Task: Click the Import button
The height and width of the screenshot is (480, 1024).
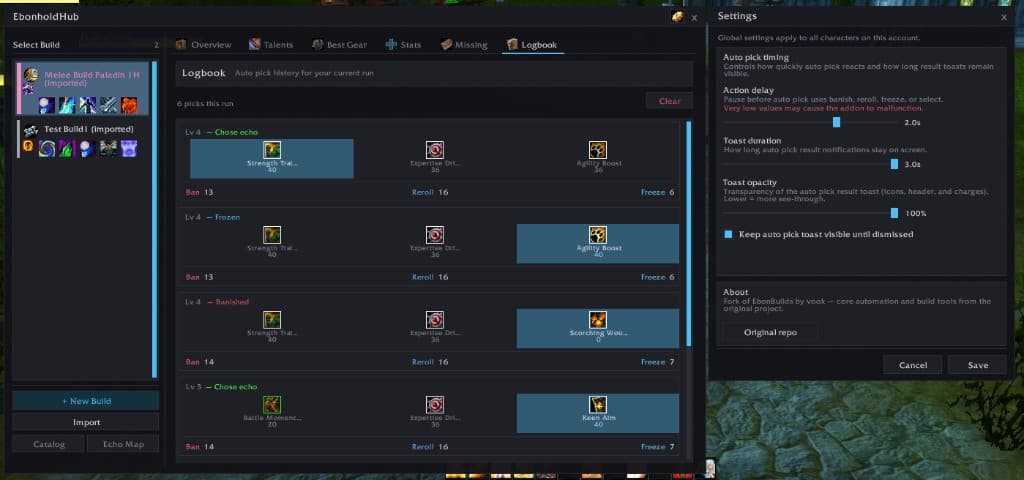Action: (86, 422)
